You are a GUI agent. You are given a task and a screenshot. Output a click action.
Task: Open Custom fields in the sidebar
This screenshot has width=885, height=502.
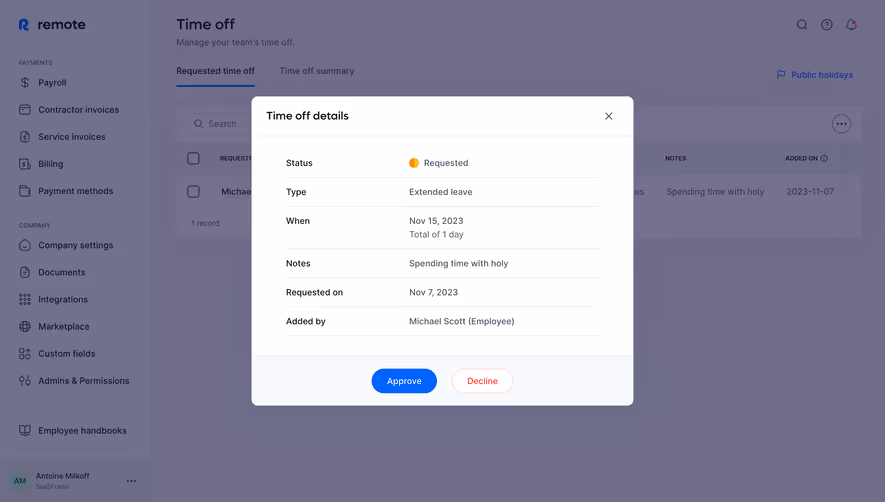pyautogui.click(x=67, y=353)
